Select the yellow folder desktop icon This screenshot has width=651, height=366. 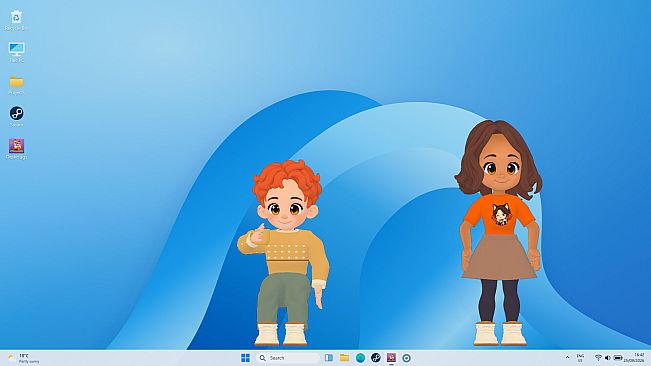click(16, 85)
